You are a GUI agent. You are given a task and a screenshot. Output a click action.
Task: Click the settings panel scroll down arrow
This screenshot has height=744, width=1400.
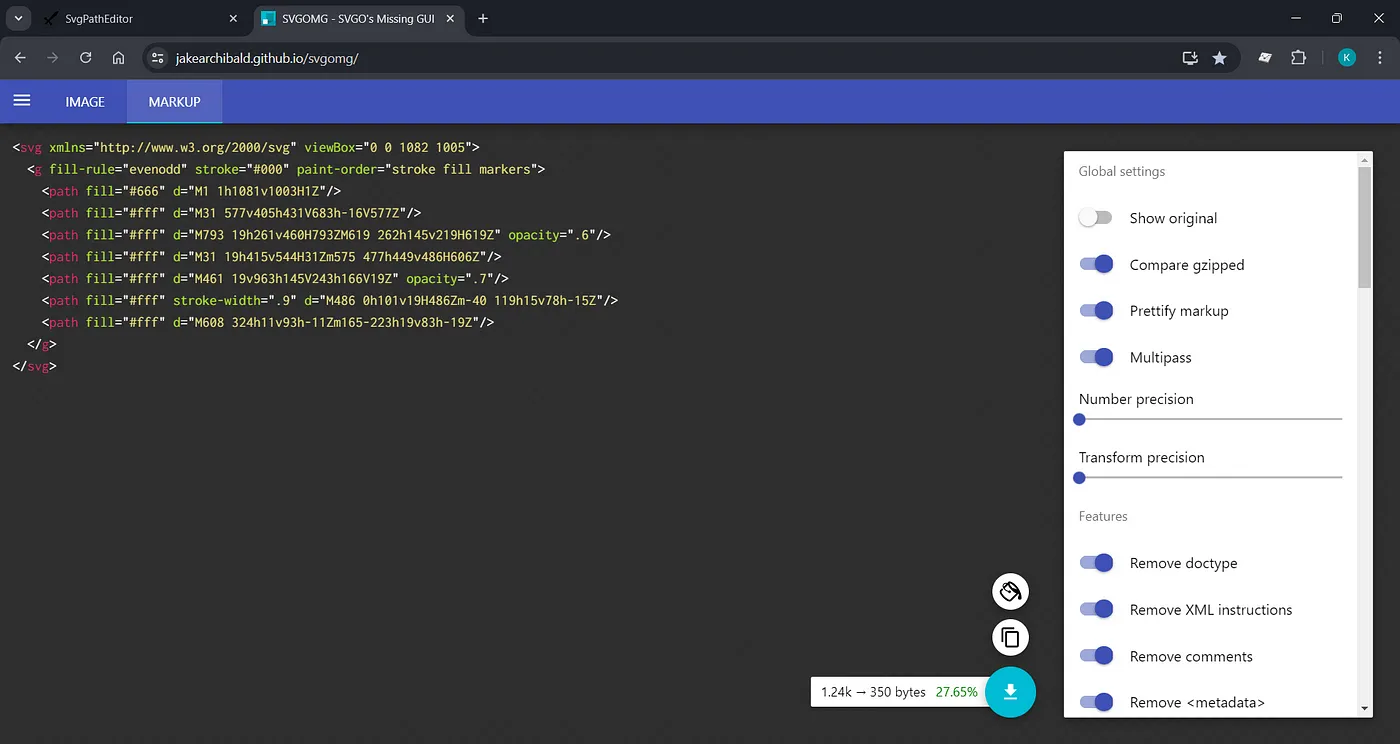[1364, 708]
